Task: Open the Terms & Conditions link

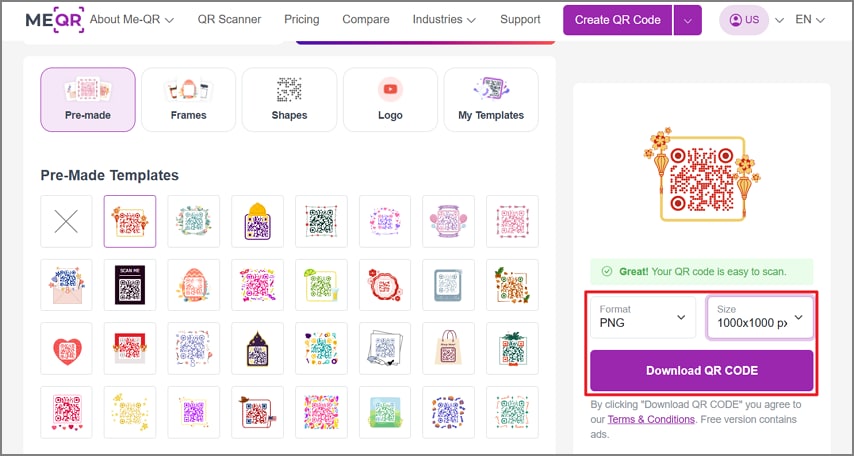Action: (651, 419)
